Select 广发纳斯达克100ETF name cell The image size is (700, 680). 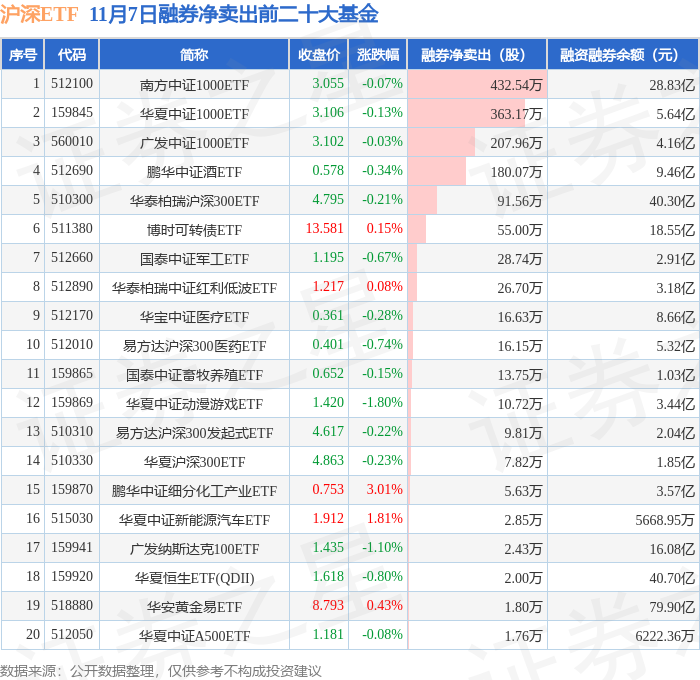pos(194,549)
